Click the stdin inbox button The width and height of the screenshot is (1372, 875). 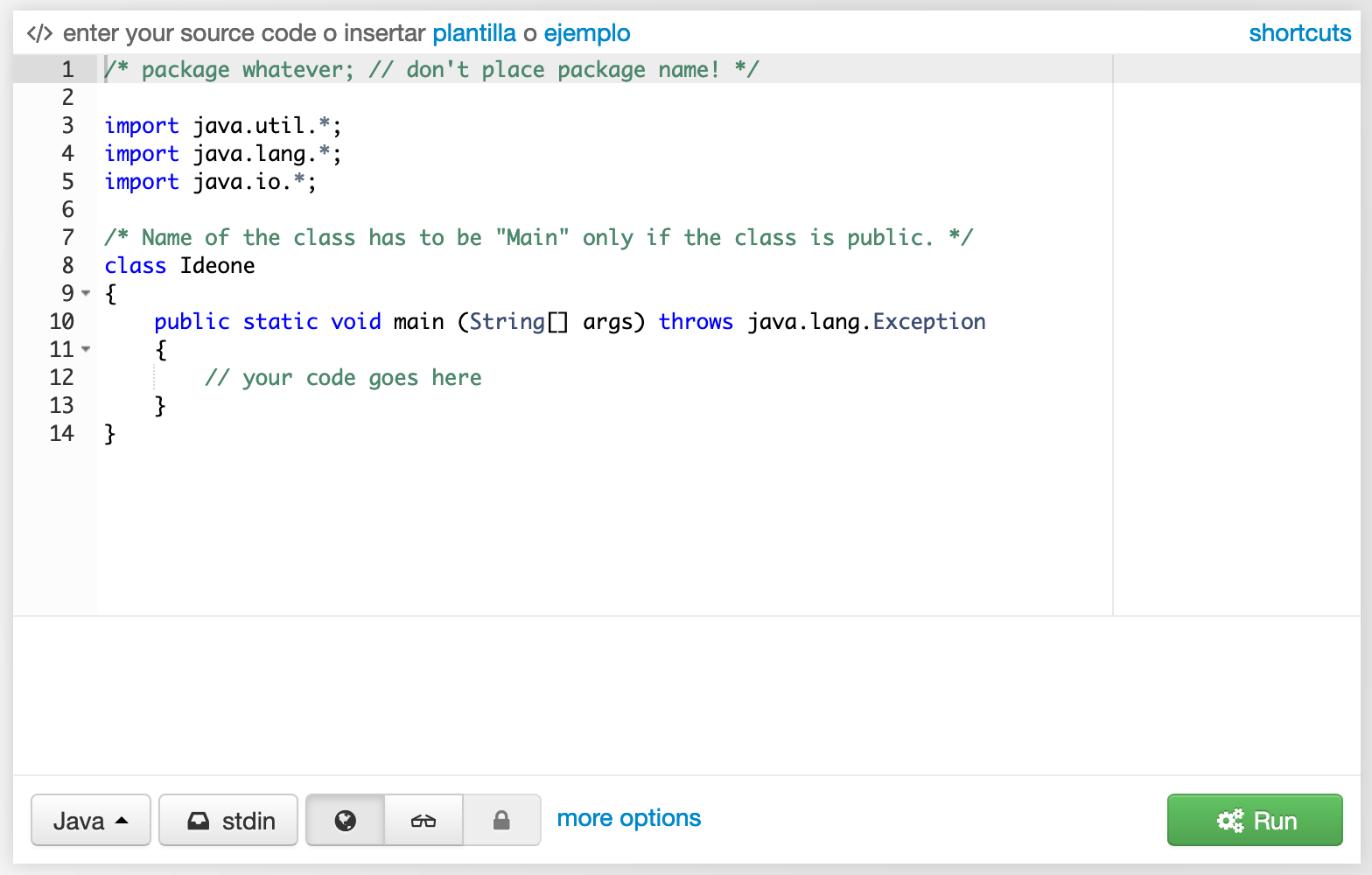(x=229, y=821)
